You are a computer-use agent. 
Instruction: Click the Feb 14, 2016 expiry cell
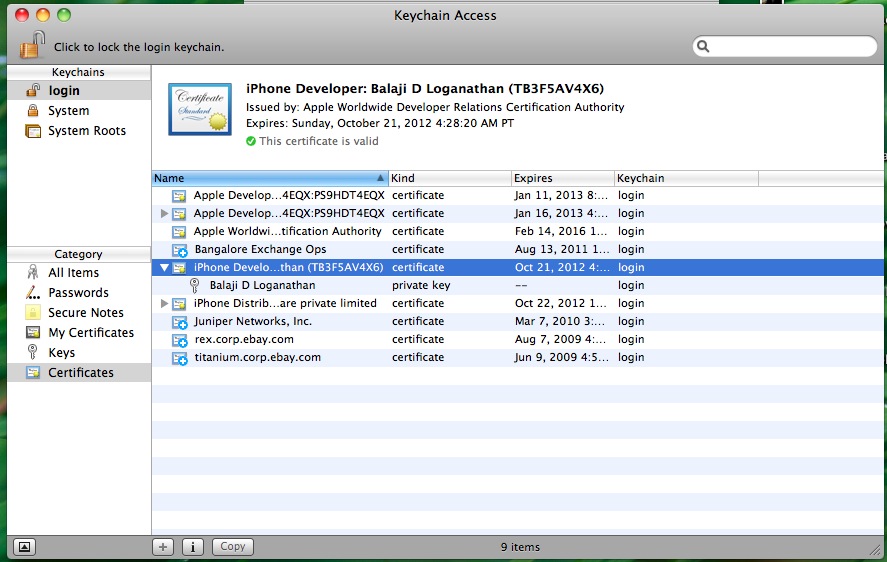(x=561, y=231)
